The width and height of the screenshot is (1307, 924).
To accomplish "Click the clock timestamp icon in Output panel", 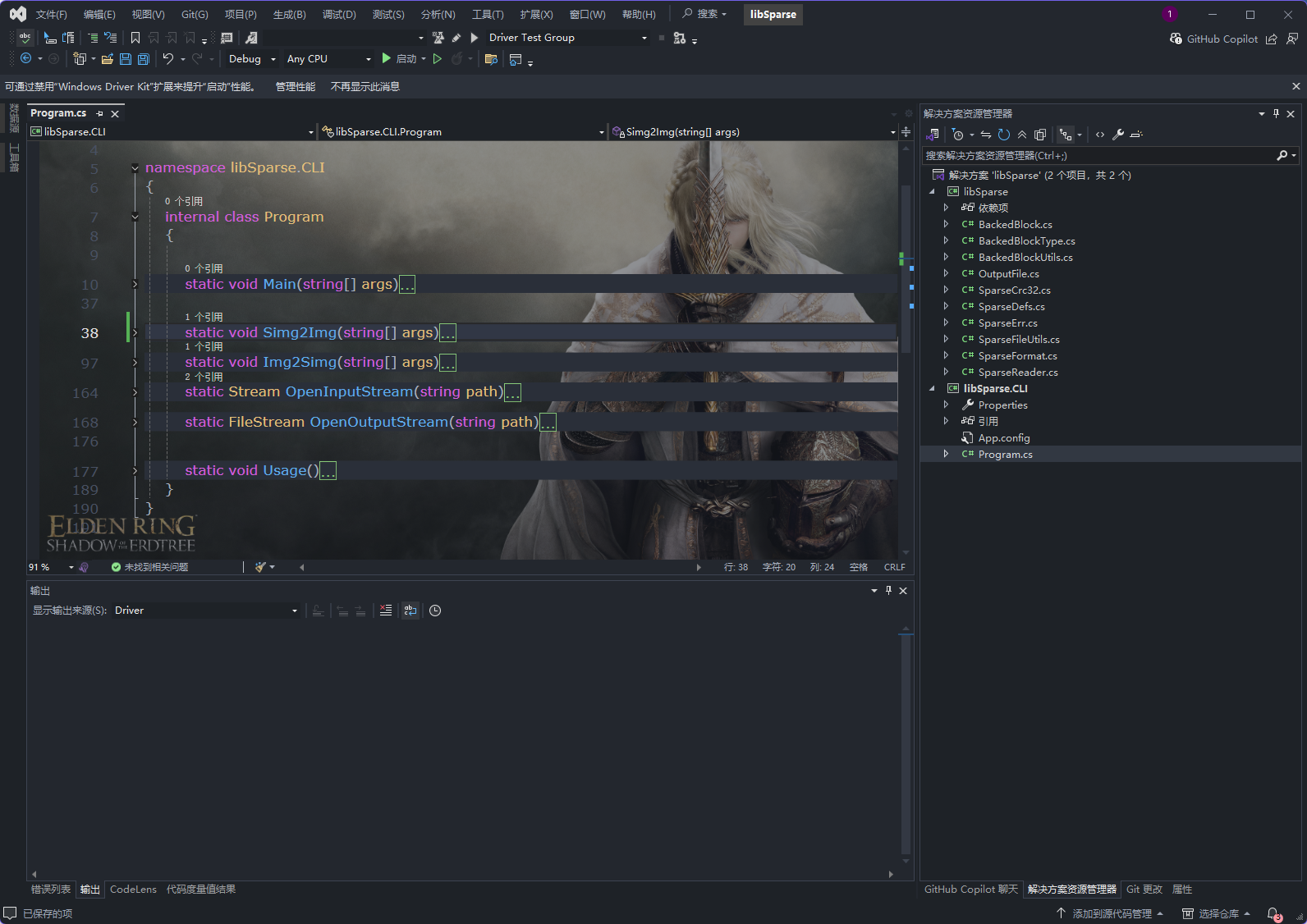I will (435, 611).
